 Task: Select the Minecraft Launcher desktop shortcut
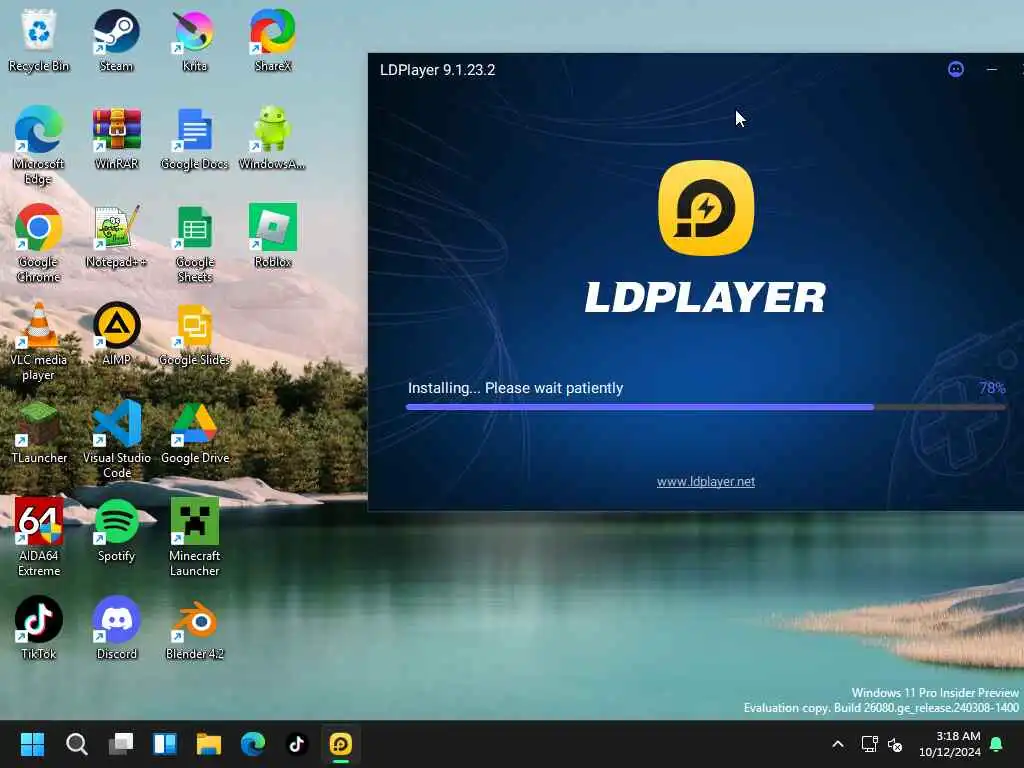195,537
